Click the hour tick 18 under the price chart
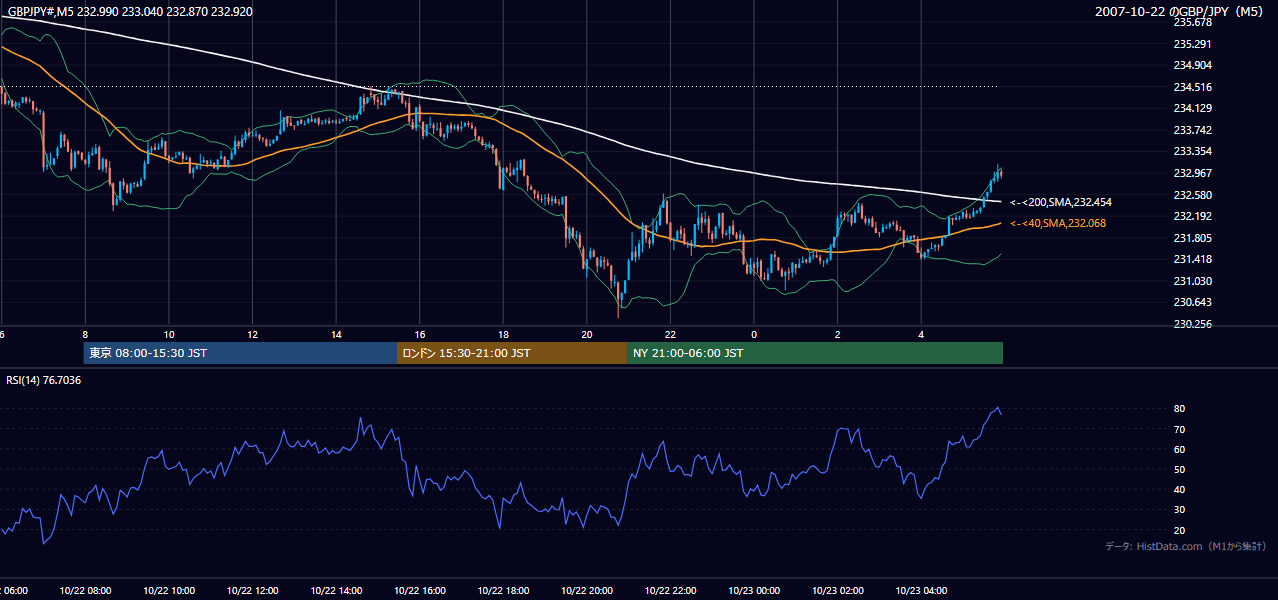This screenshot has width=1278, height=600. pyautogui.click(x=504, y=334)
